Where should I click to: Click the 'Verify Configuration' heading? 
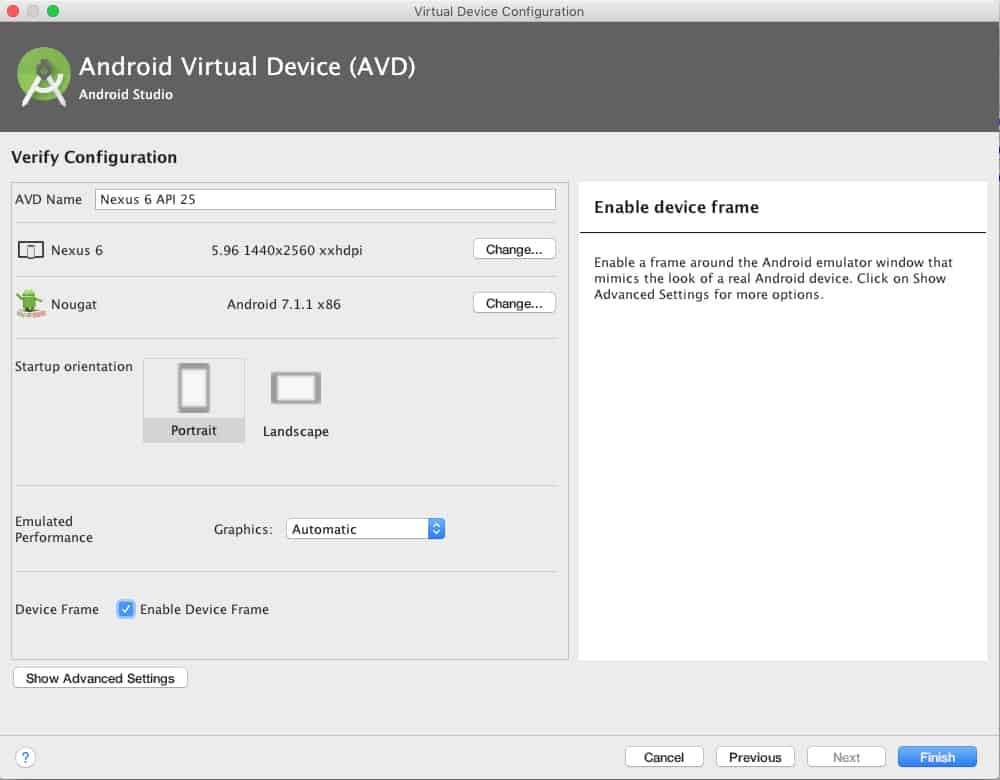coord(94,157)
